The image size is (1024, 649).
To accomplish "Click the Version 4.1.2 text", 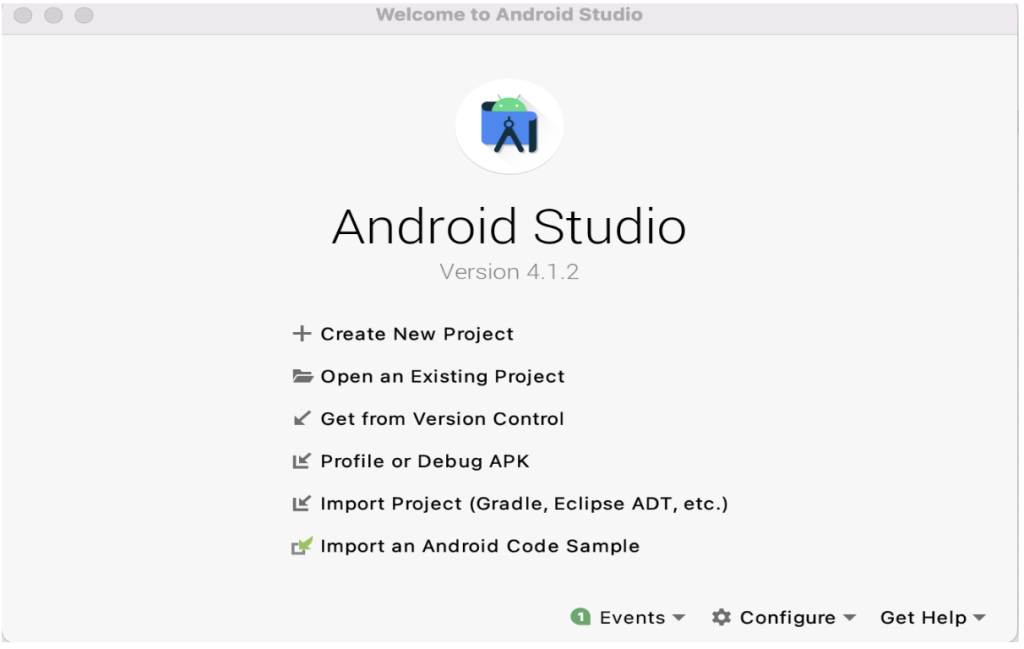I will click(509, 272).
